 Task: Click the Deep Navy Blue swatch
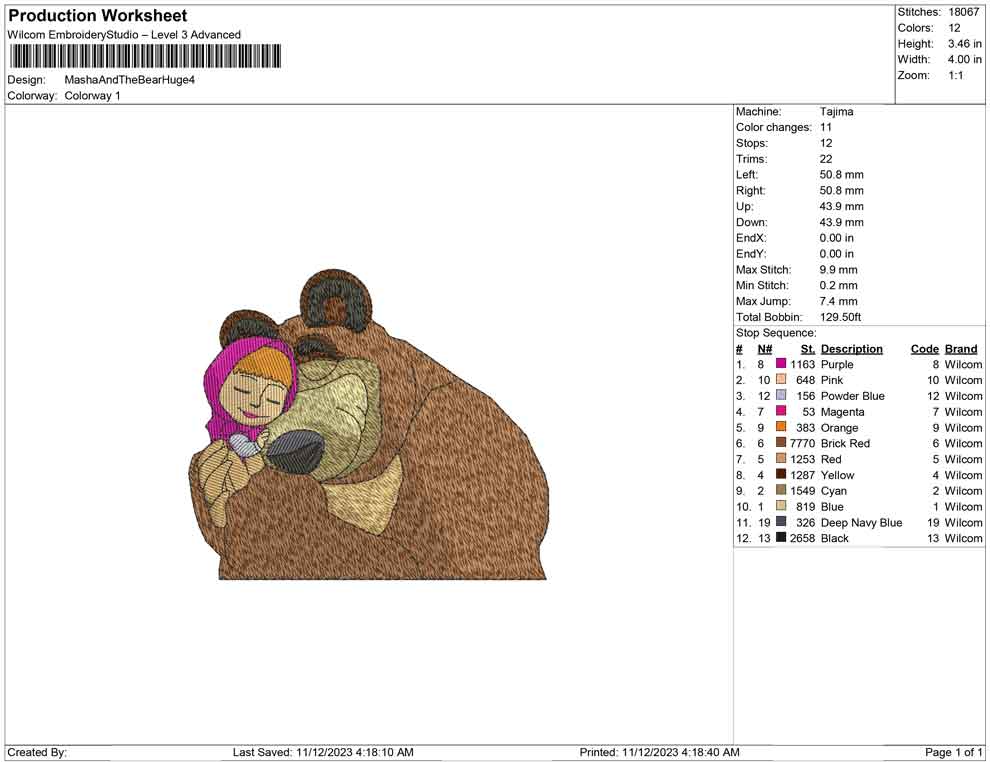781,523
